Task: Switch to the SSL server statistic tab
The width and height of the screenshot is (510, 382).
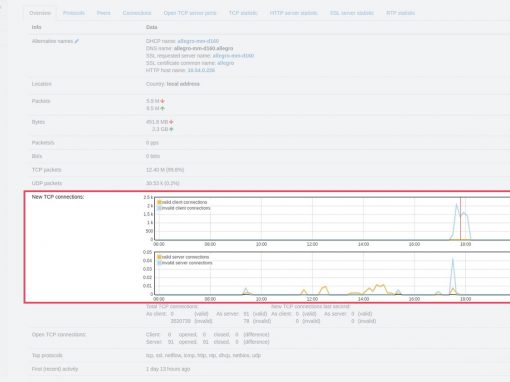Action: [x=352, y=13]
